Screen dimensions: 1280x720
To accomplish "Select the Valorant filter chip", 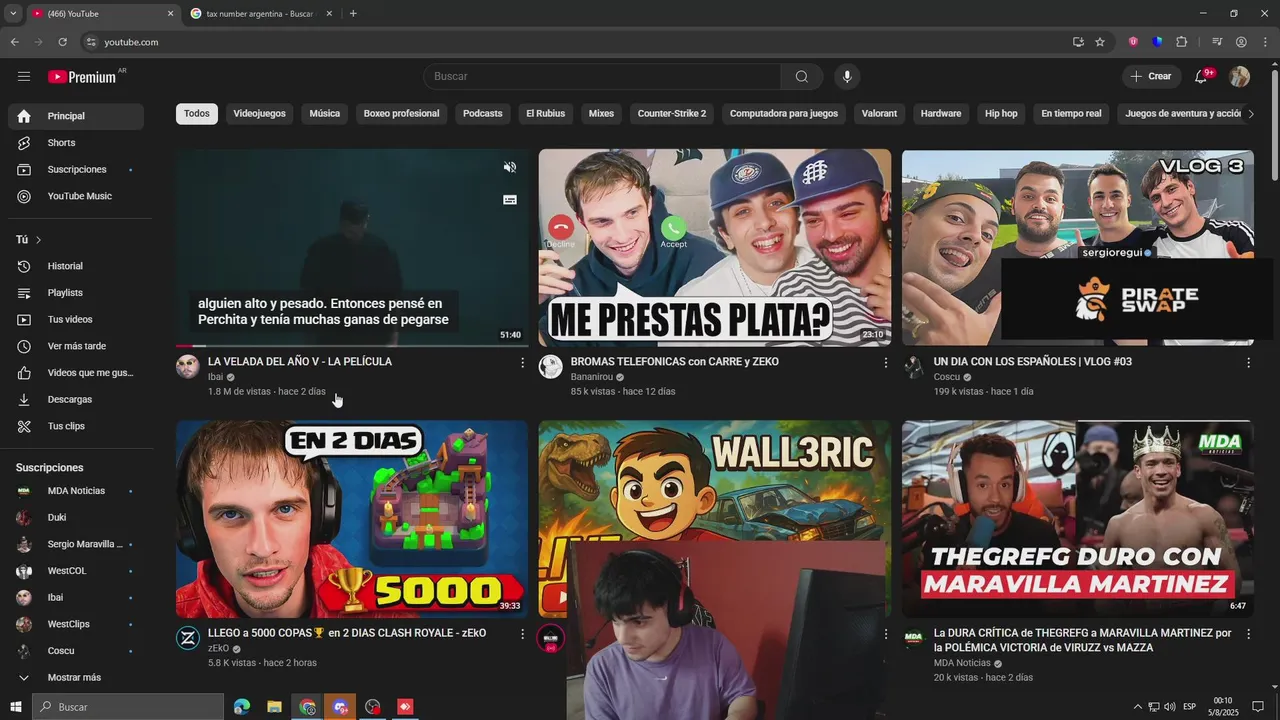I will point(879,113).
